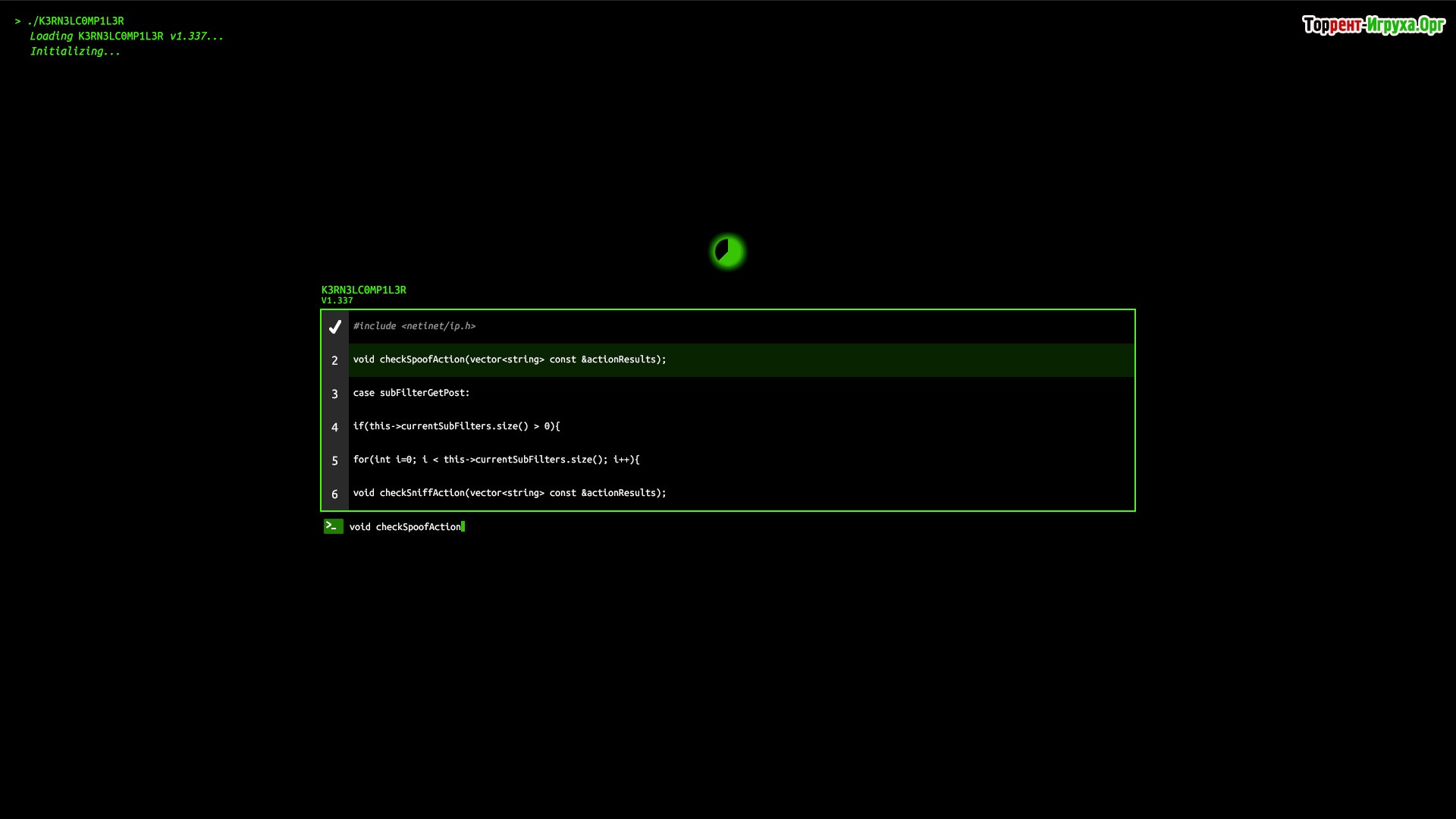The height and width of the screenshot is (819, 1456).
Task: Click line number 5 marker
Action: 334,460
